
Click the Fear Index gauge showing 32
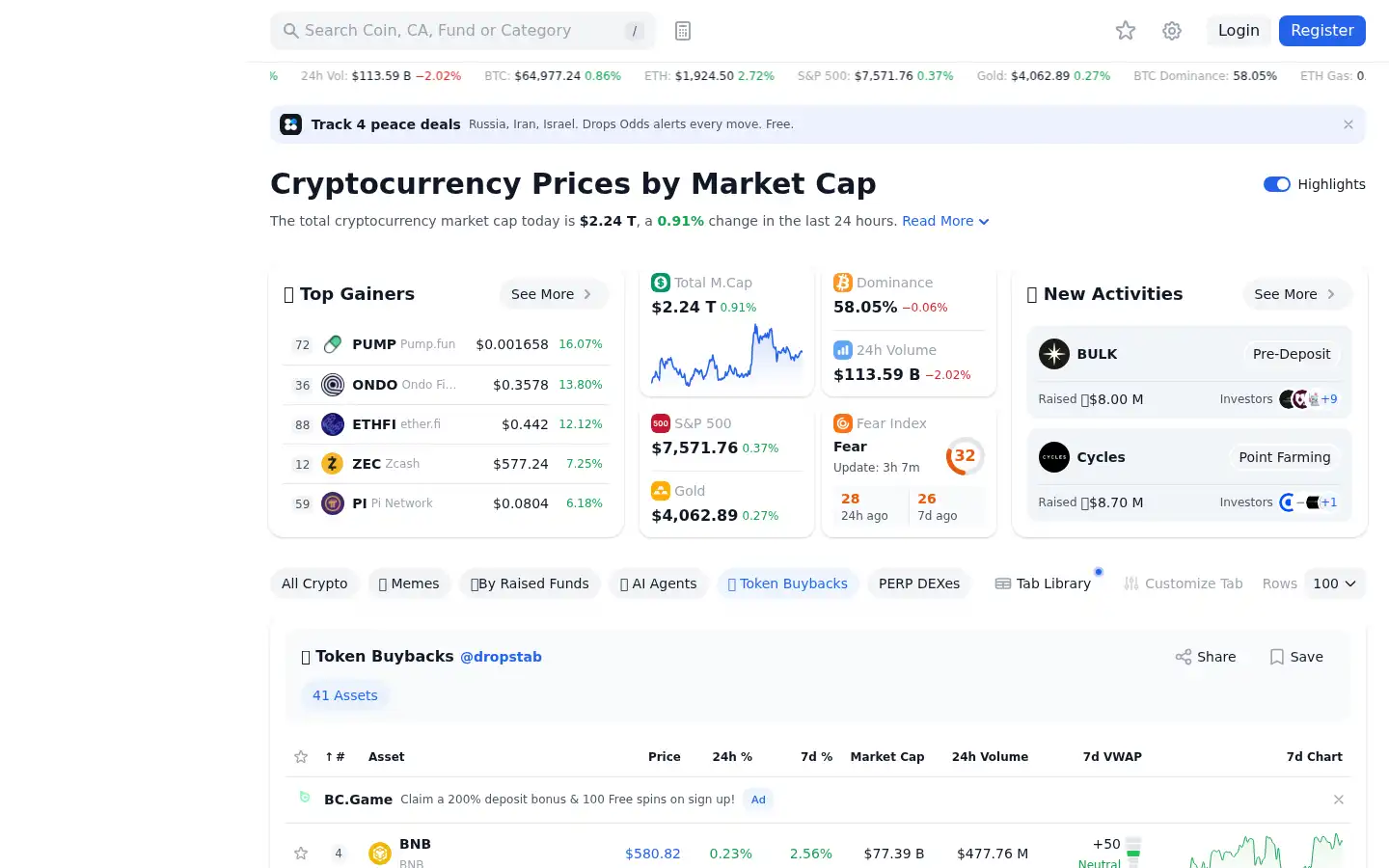coord(965,456)
